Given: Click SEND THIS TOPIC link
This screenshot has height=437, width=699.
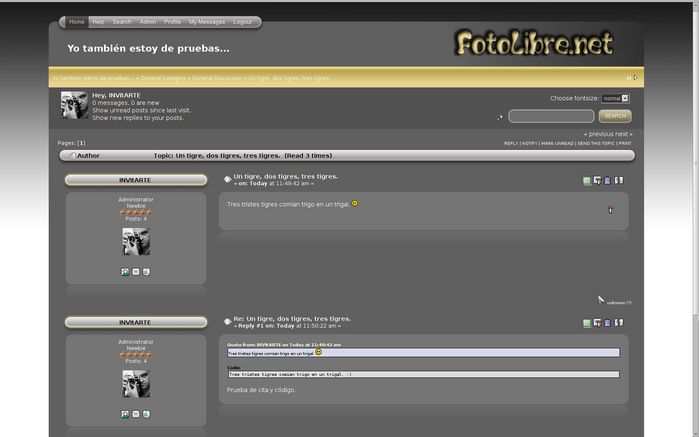Looking at the screenshot, I should [596, 144].
